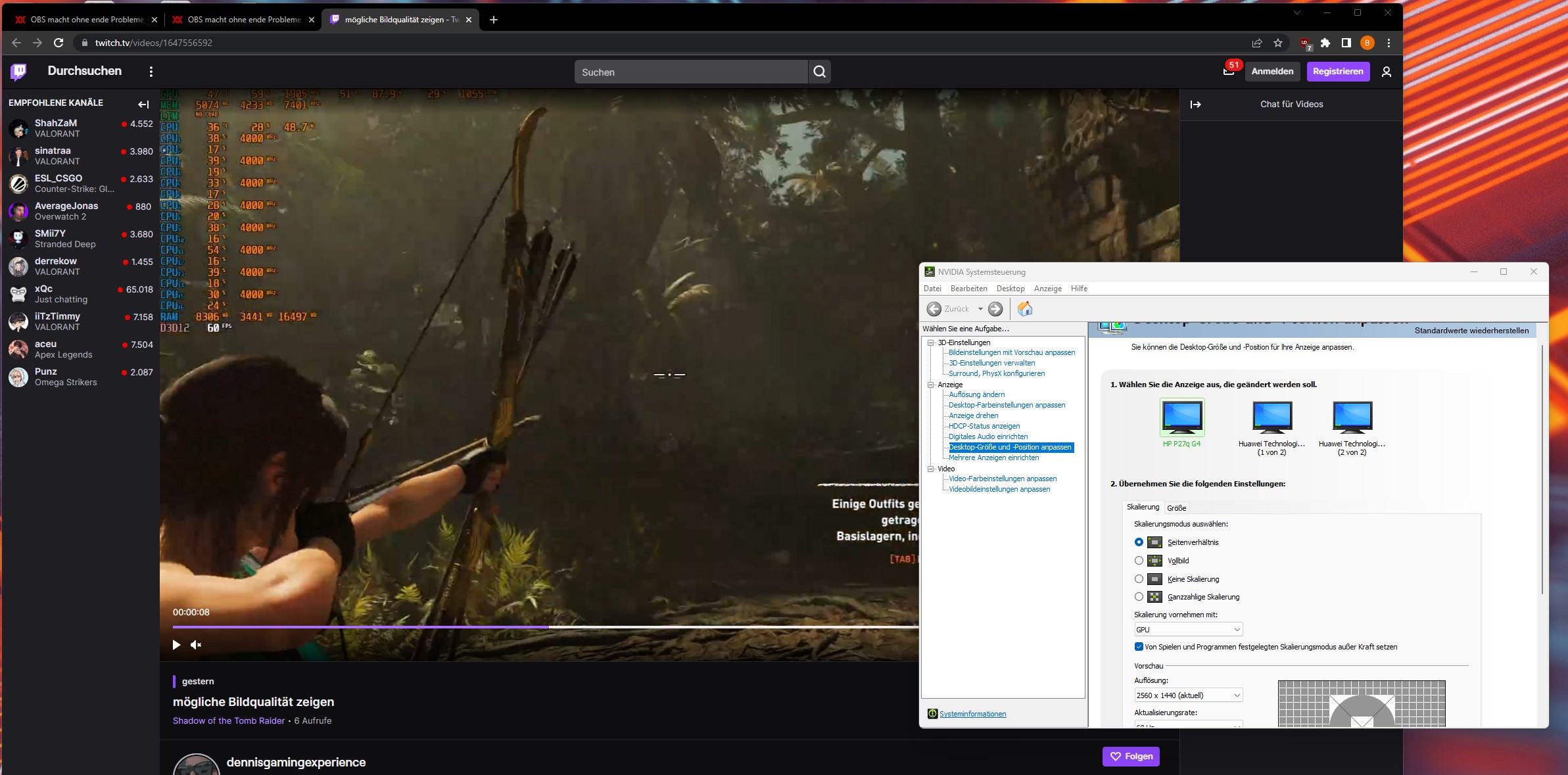Collapse the 3D-Einstellungen tree node

[931, 342]
